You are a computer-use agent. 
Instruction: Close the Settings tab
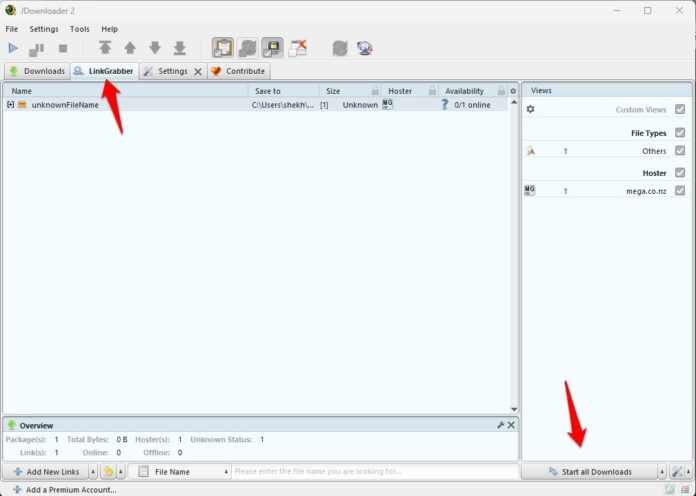(197, 72)
